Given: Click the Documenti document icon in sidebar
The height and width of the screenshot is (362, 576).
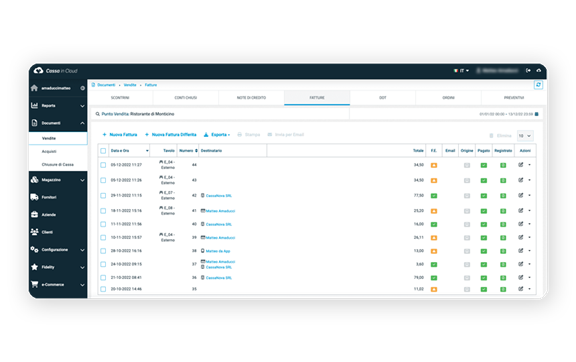Looking at the screenshot, I should (35, 123).
